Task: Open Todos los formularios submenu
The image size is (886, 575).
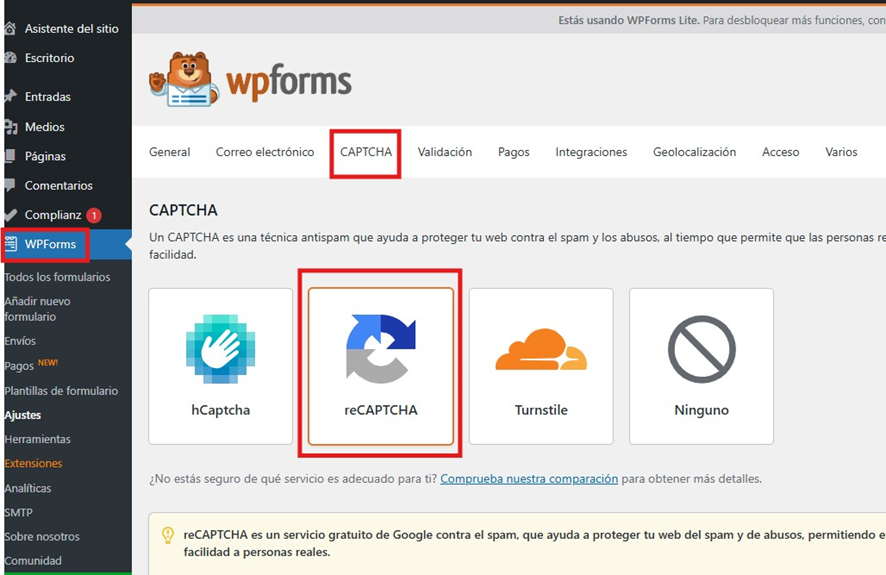Action: pos(57,277)
